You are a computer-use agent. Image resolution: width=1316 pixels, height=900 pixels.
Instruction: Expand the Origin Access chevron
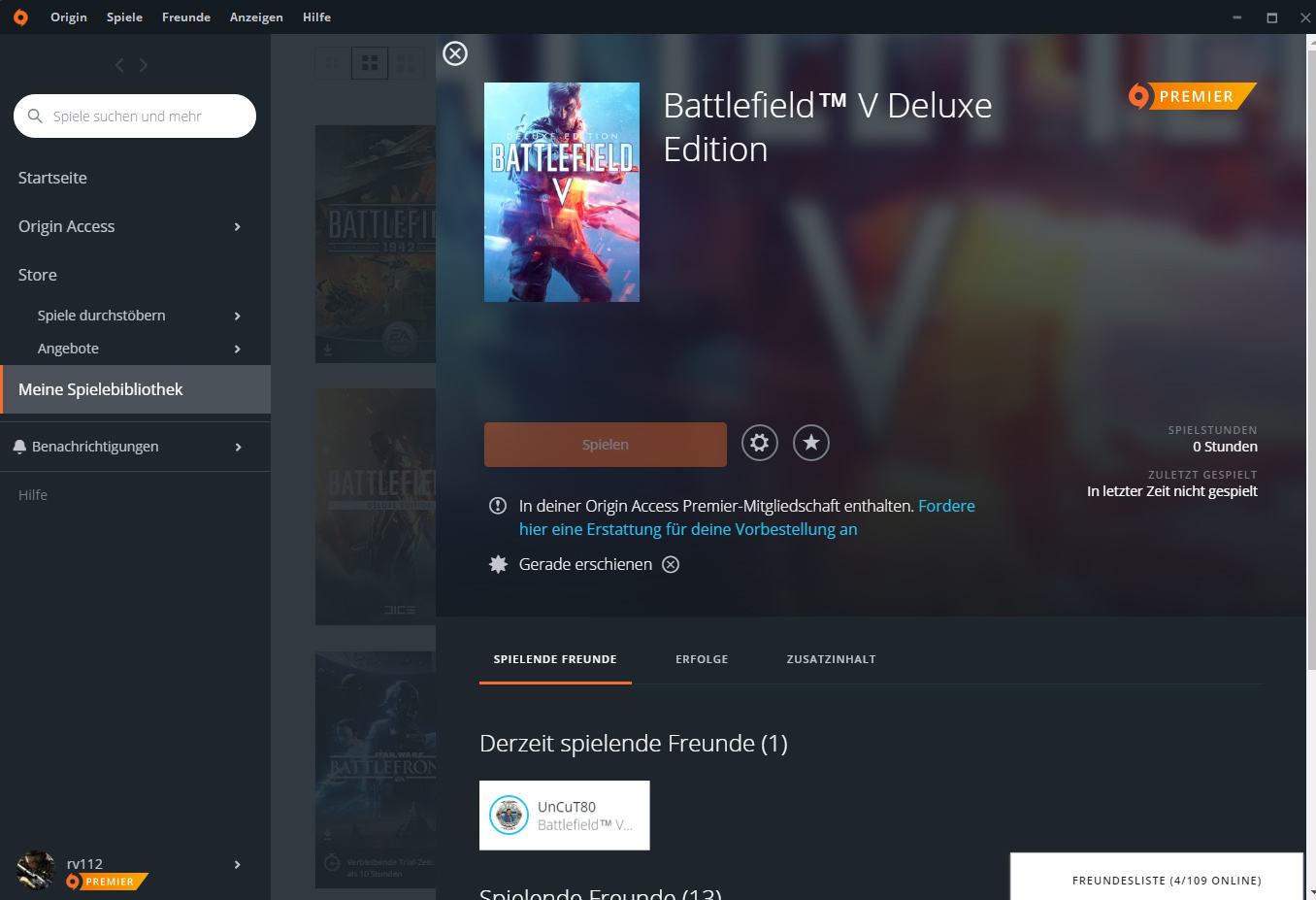click(x=238, y=226)
